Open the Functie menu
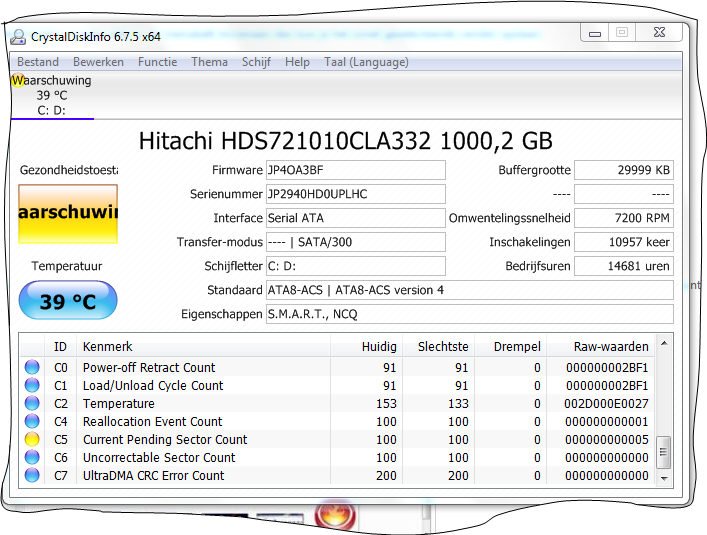The height and width of the screenshot is (535, 707). (157, 62)
